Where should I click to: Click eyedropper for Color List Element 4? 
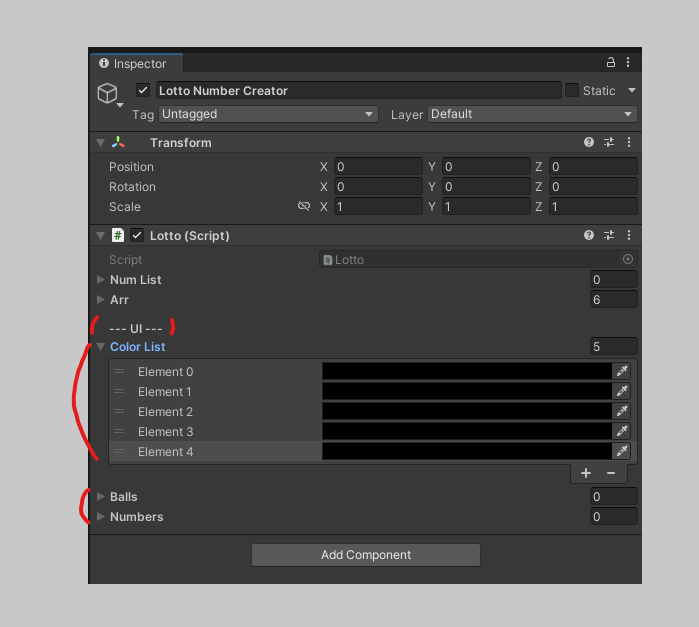pos(622,451)
